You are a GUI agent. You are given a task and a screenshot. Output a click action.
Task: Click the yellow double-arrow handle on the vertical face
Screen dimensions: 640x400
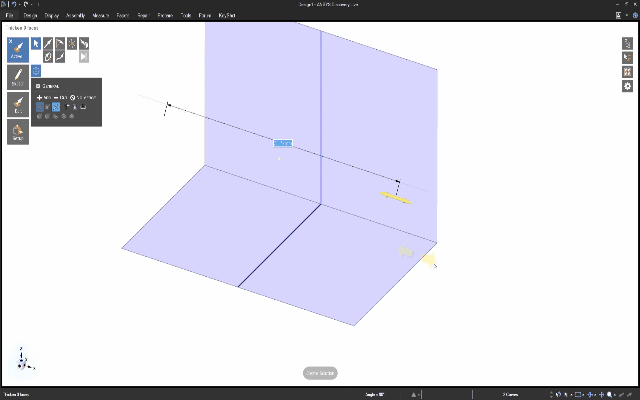[x=396, y=198]
